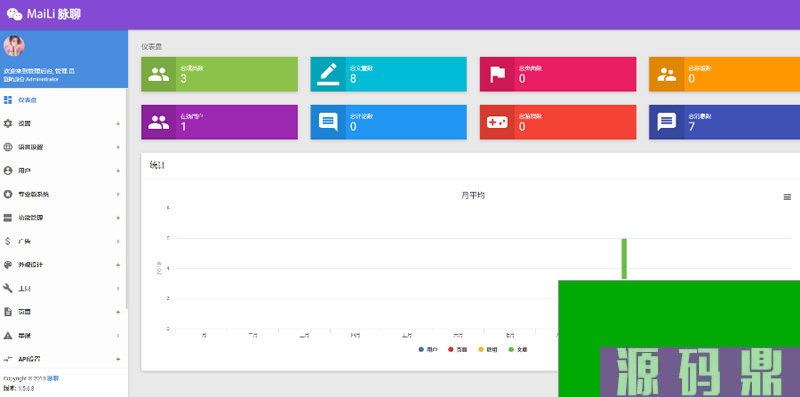Click the wrench tools icon

click(x=8, y=288)
